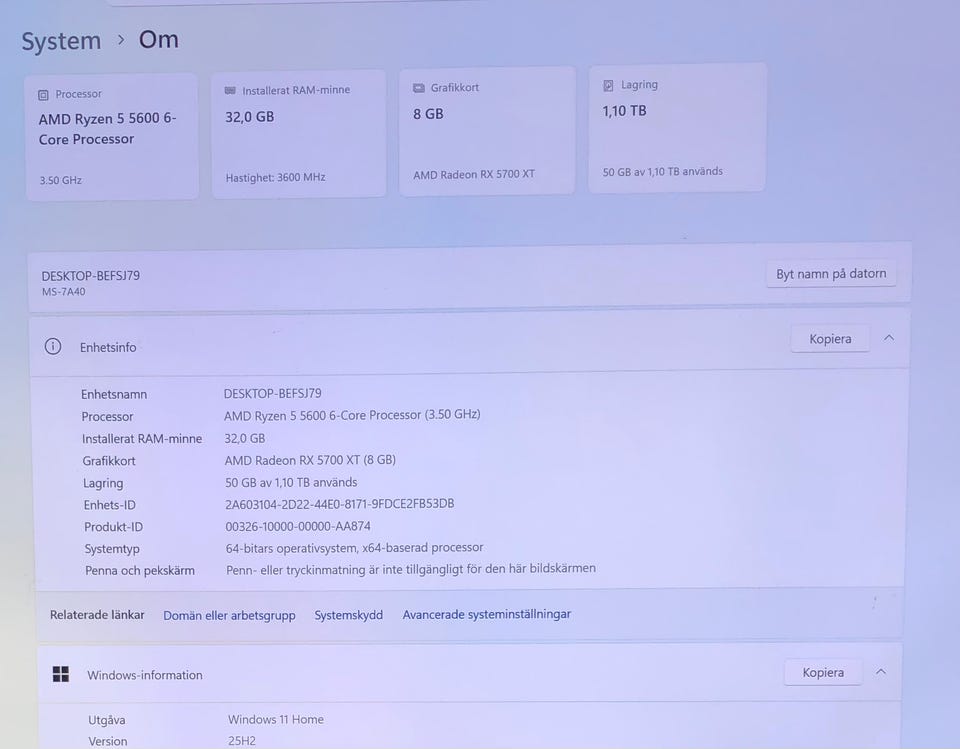Select the Utgåva value Windows 11 Home
960x749 pixels.
tap(276, 720)
